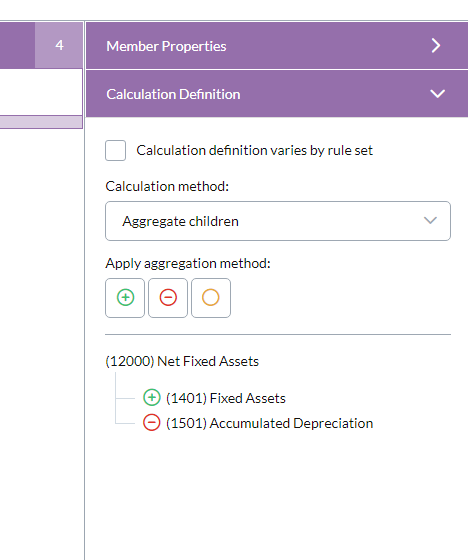Click the light purple bar under the left grid

(41, 122)
